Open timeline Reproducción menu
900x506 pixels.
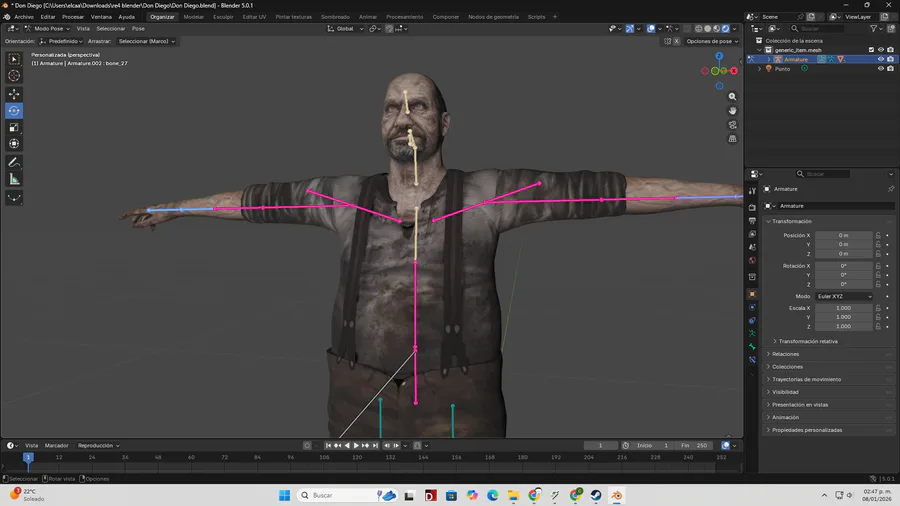[x=98, y=445]
